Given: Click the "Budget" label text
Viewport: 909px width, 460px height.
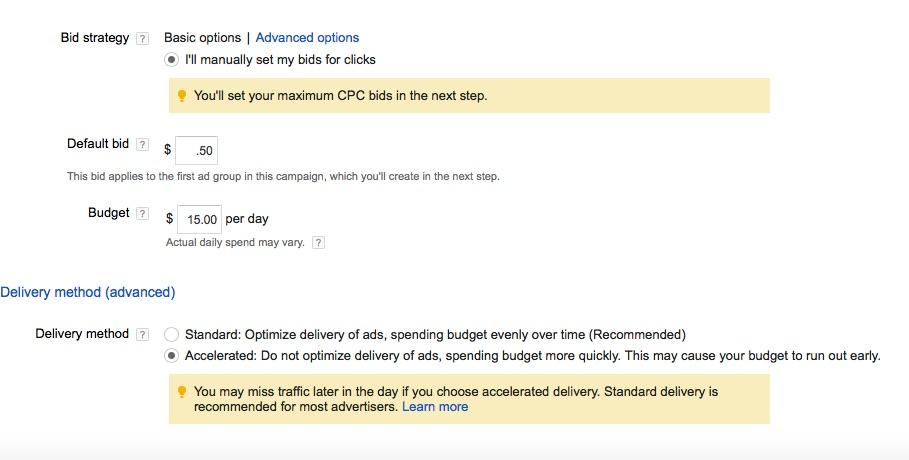Looking at the screenshot, I should click(x=109, y=213).
